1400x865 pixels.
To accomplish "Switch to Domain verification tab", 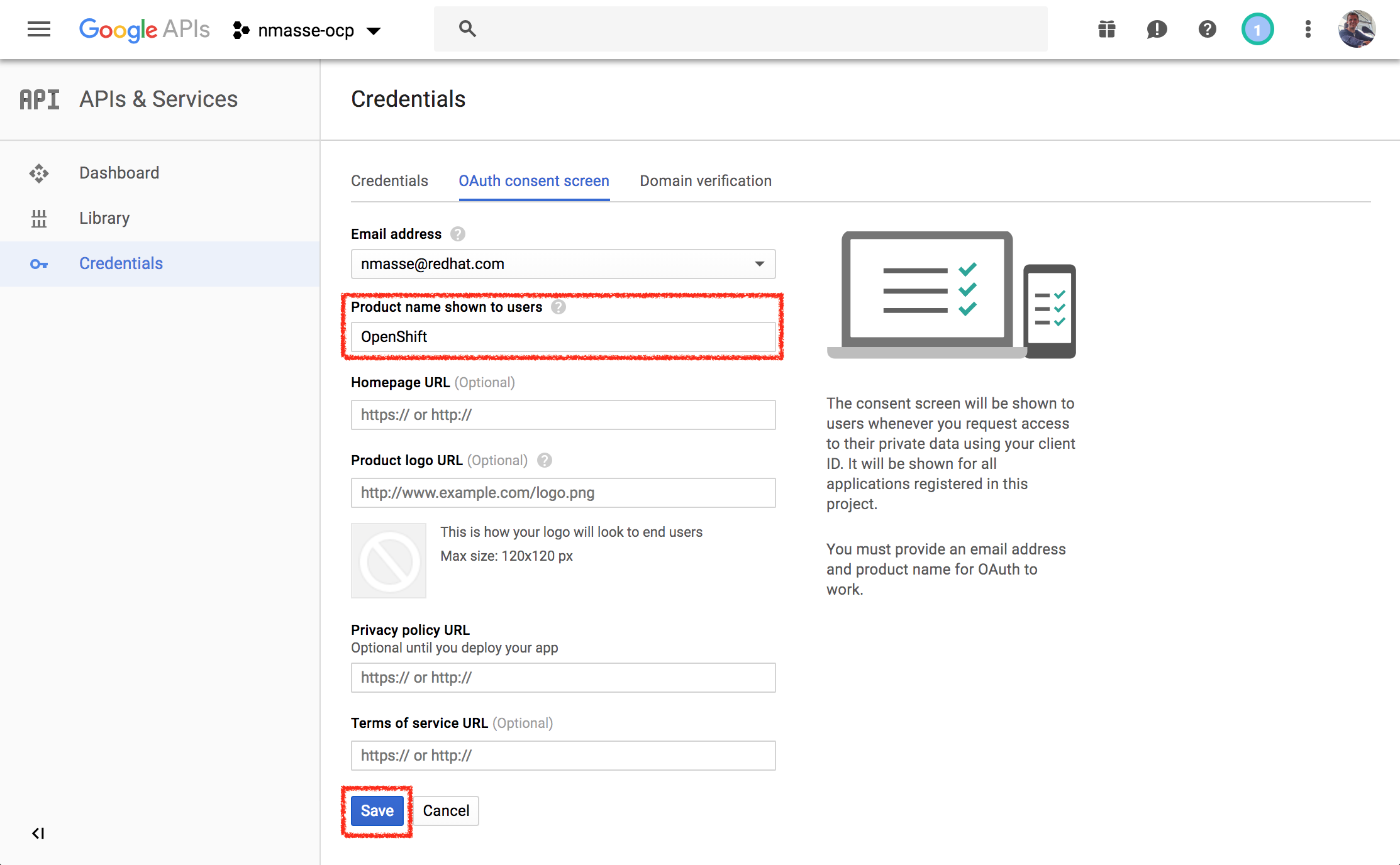I will (x=705, y=181).
